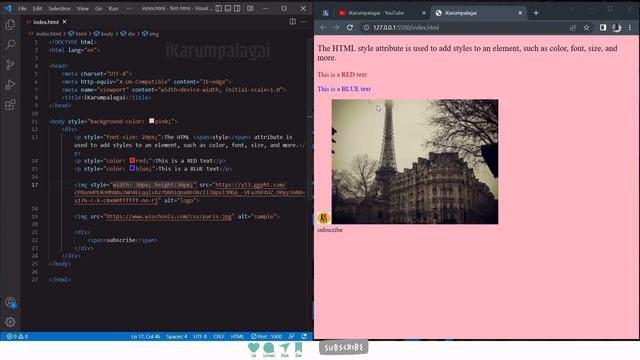Go forward in the browser
This screenshot has height=360, width=640.
tap(336, 27)
